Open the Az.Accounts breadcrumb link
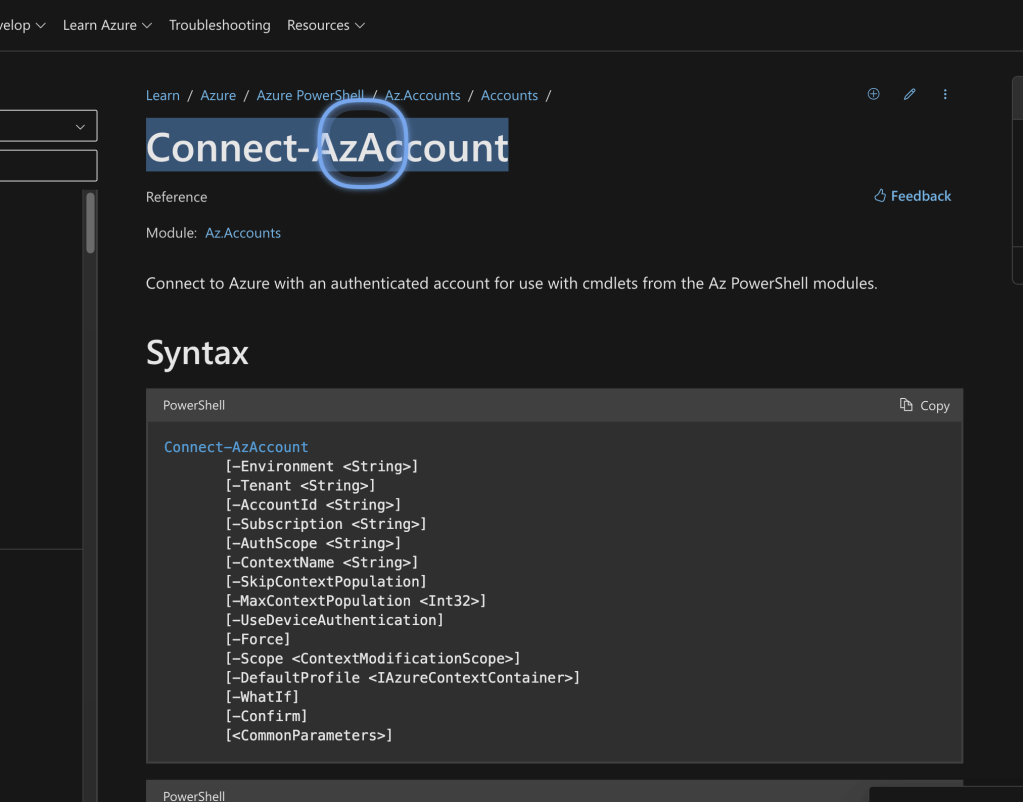 tap(422, 95)
